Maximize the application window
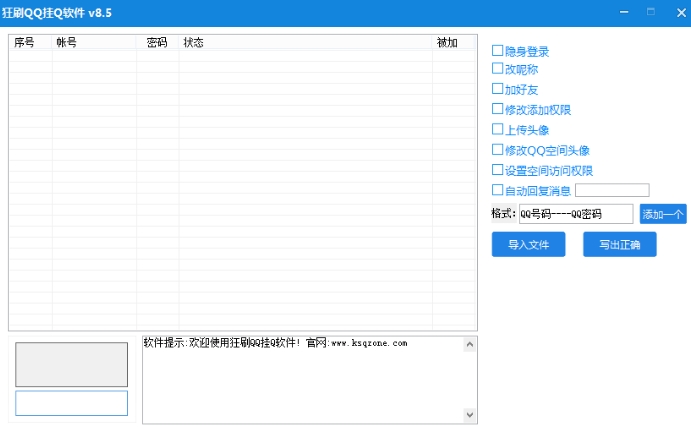The image size is (691, 430). tap(651, 12)
